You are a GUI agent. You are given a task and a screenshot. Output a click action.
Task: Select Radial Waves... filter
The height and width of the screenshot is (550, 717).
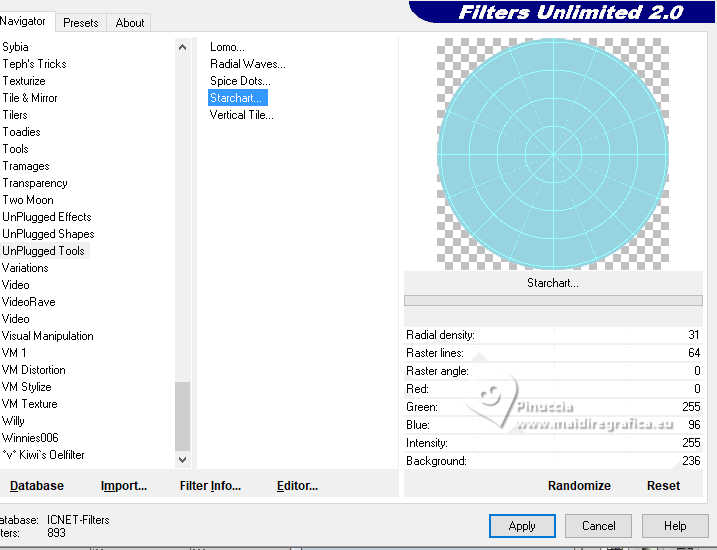point(247,64)
